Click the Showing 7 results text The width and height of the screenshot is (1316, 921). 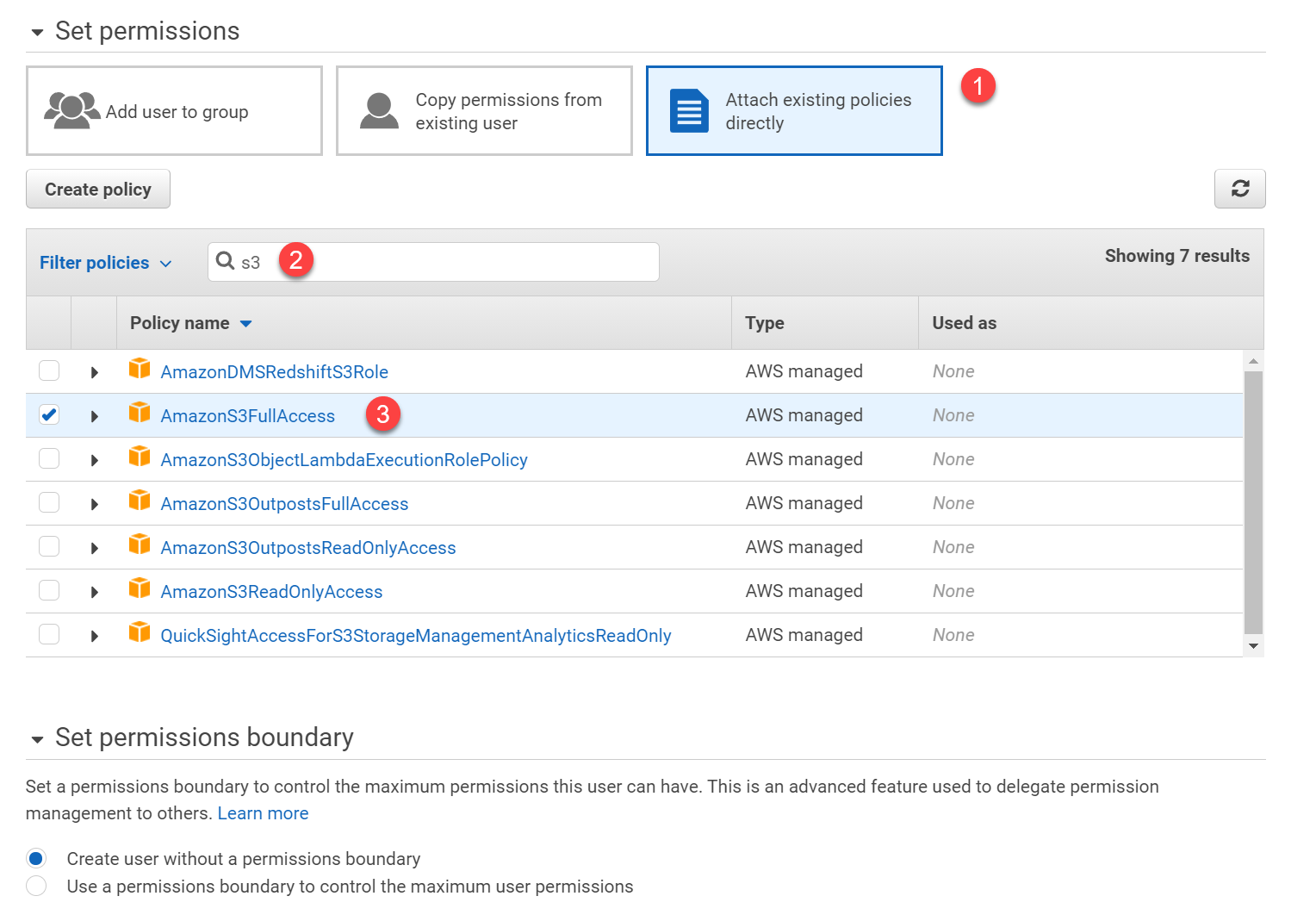(x=1176, y=256)
